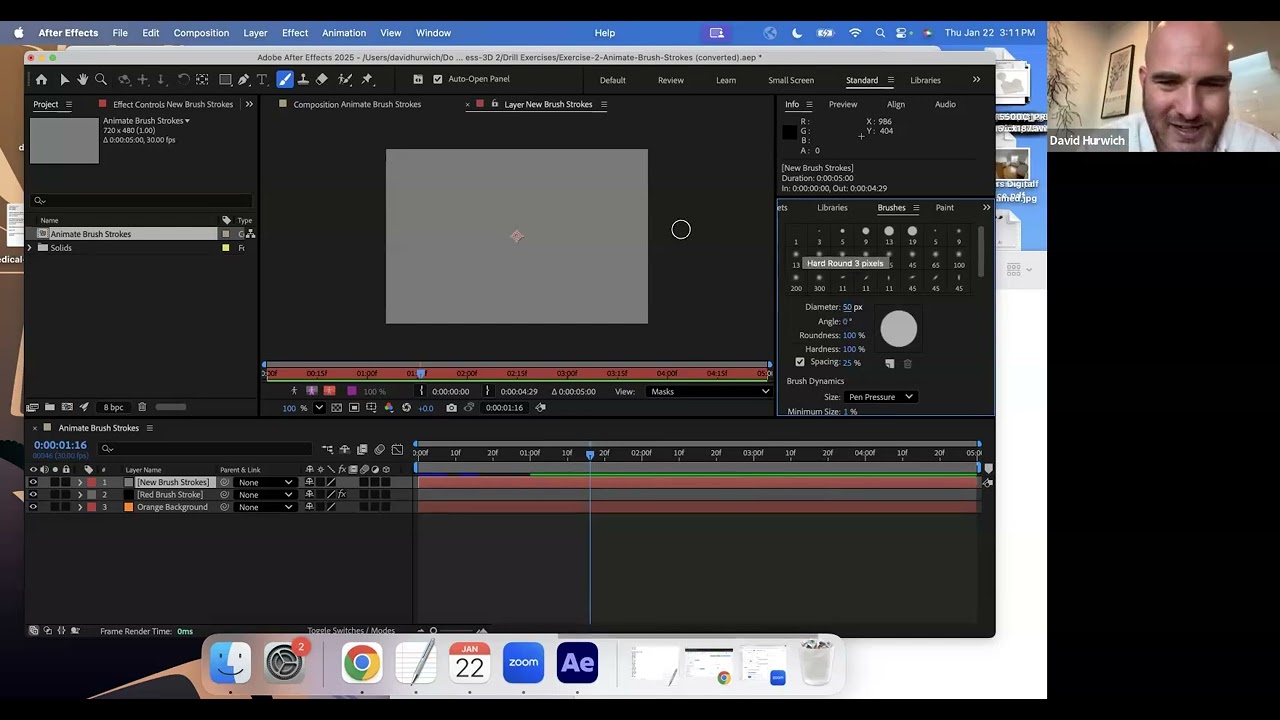Select the Roto Brush tool
The height and width of the screenshot is (720, 1280).
click(x=344, y=79)
